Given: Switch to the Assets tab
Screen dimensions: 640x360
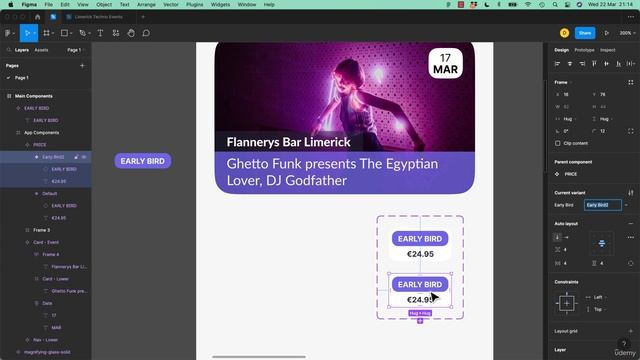Looking at the screenshot, I should pos(41,50).
